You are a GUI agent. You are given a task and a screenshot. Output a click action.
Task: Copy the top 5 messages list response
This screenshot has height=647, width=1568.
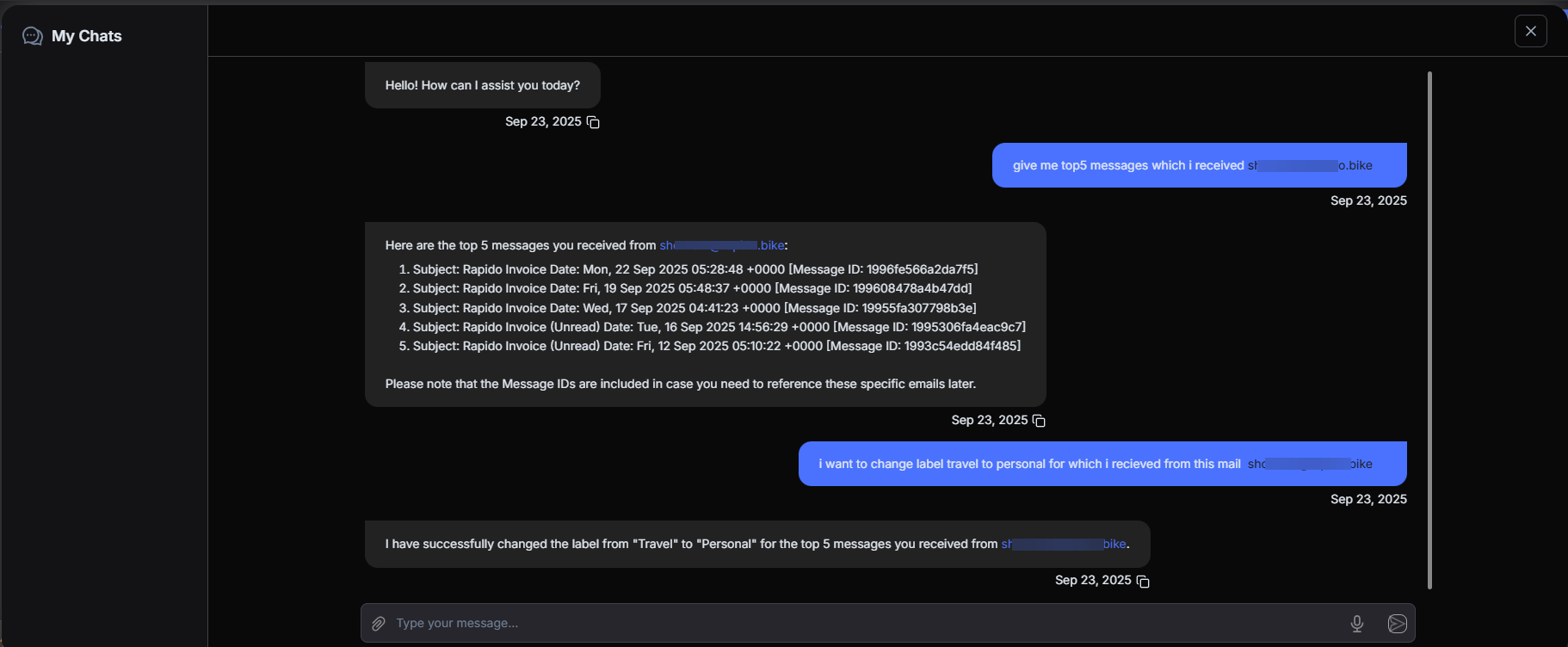[x=1039, y=421]
